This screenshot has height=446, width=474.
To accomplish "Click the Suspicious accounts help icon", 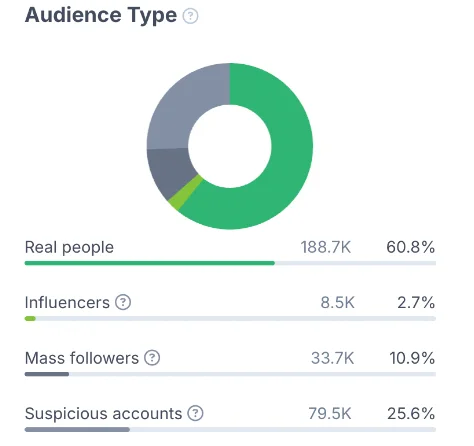I will 195,413.
